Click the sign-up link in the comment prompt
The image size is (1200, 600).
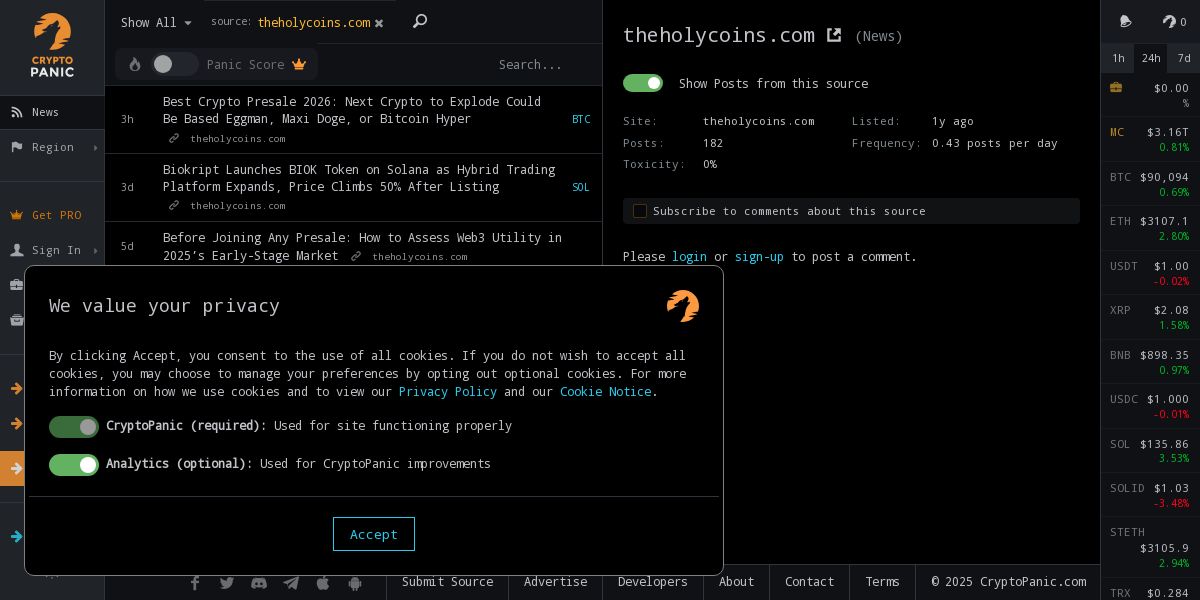[759, 257]
